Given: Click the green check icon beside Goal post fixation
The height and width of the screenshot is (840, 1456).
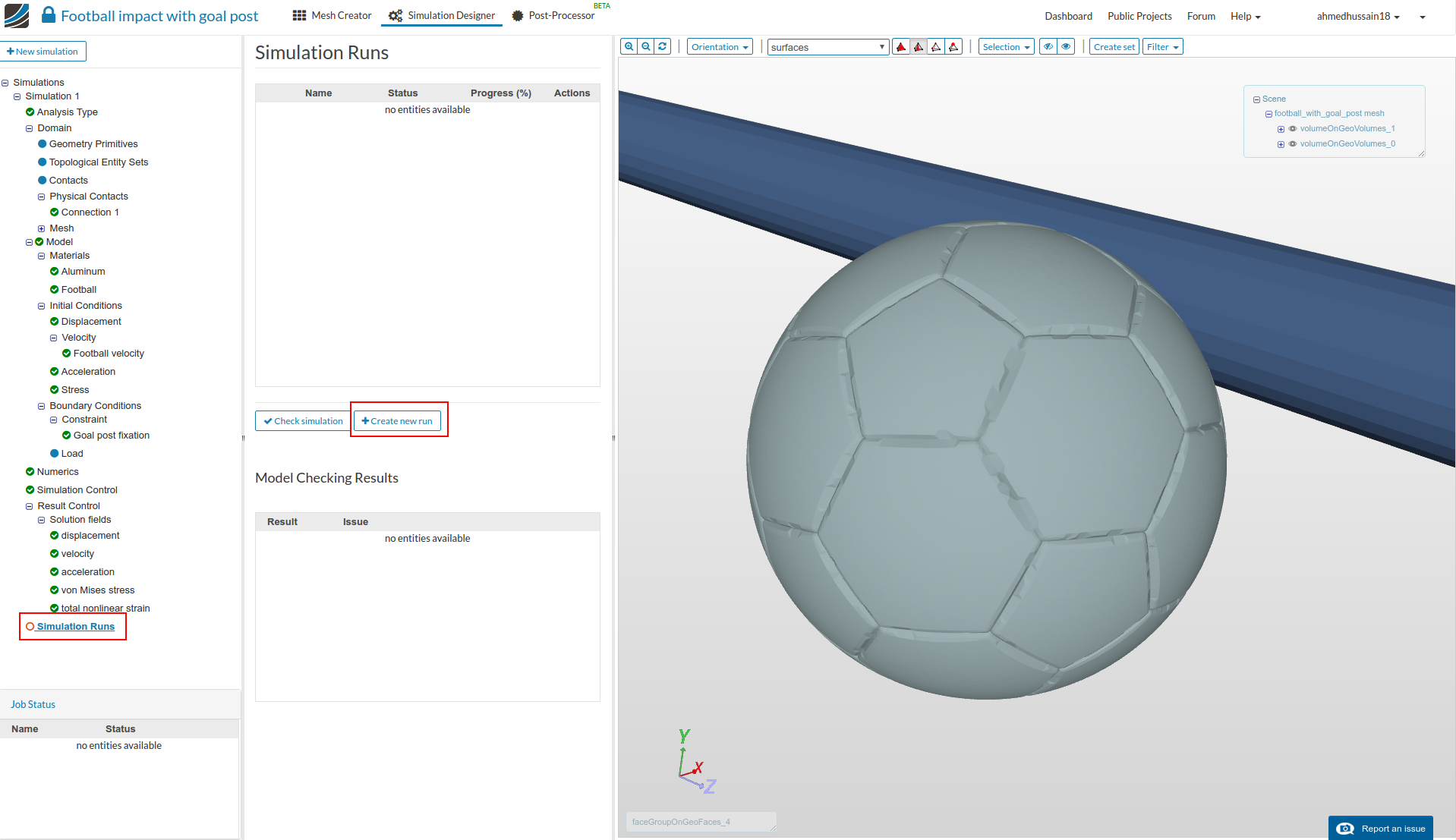Looking at the screenshot, I should 67,436.
